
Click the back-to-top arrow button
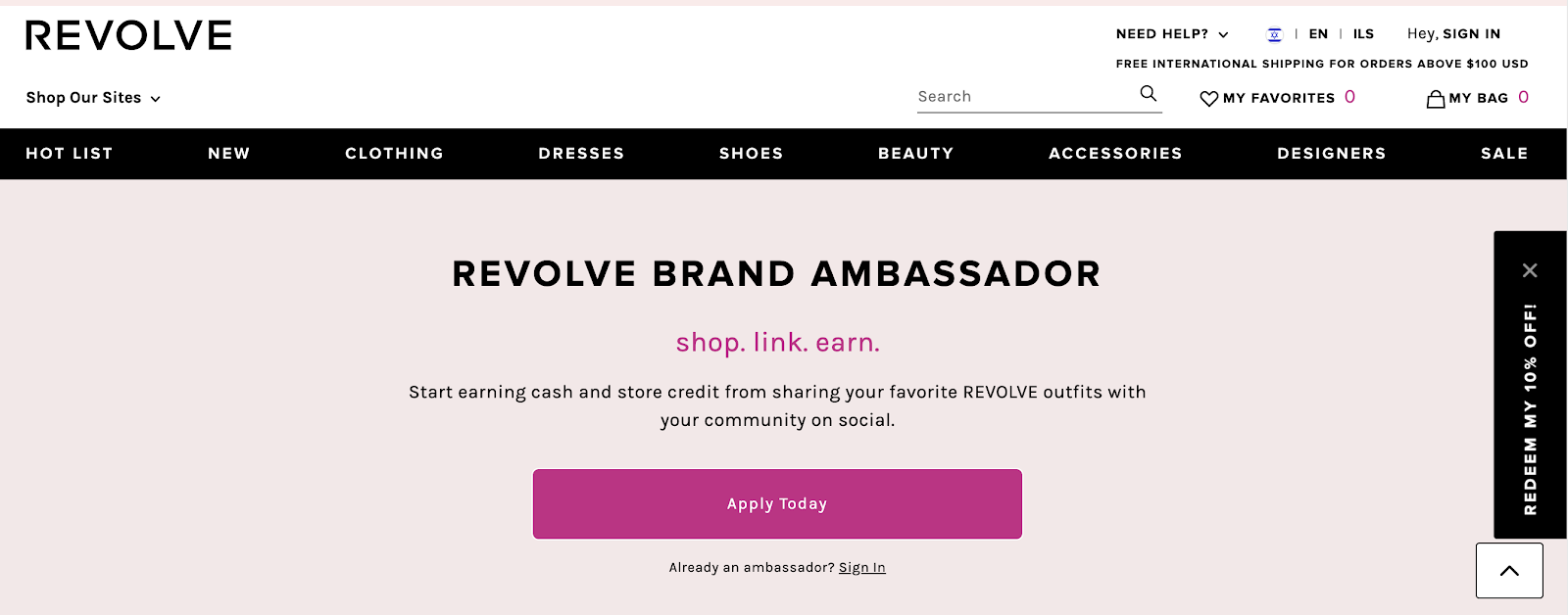click(x=1509, y=570)
